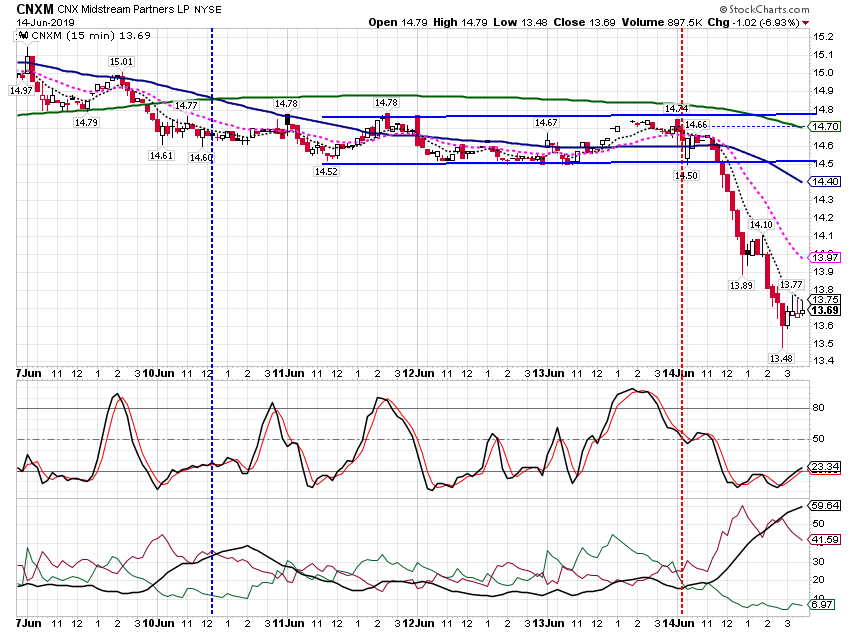This screenshot has height=633, width=850.
Task: Click the red down arrow beside Chg
Action: [806, 23]
